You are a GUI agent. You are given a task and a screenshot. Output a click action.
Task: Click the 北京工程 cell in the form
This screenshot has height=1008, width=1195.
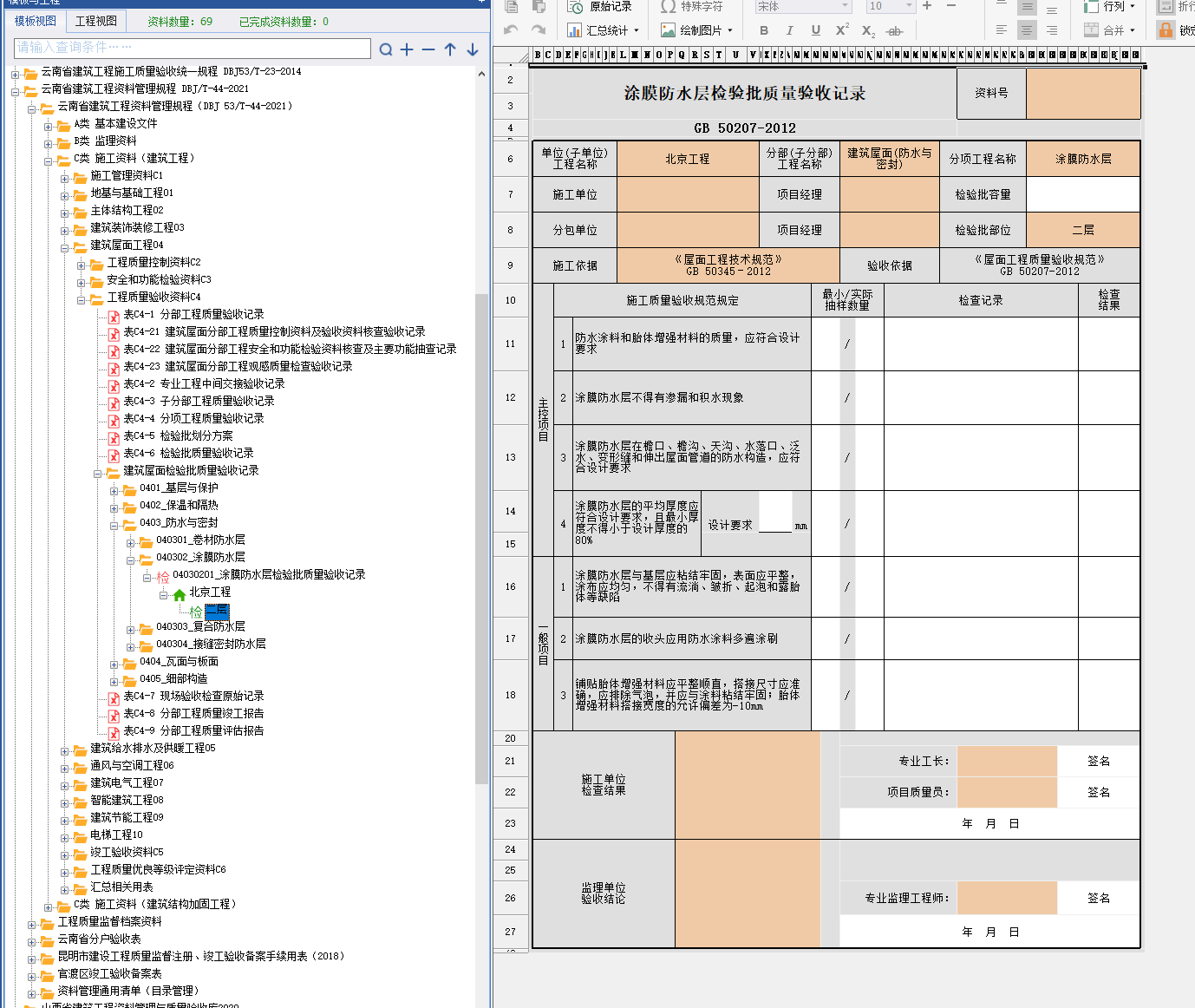pos(688,159)
